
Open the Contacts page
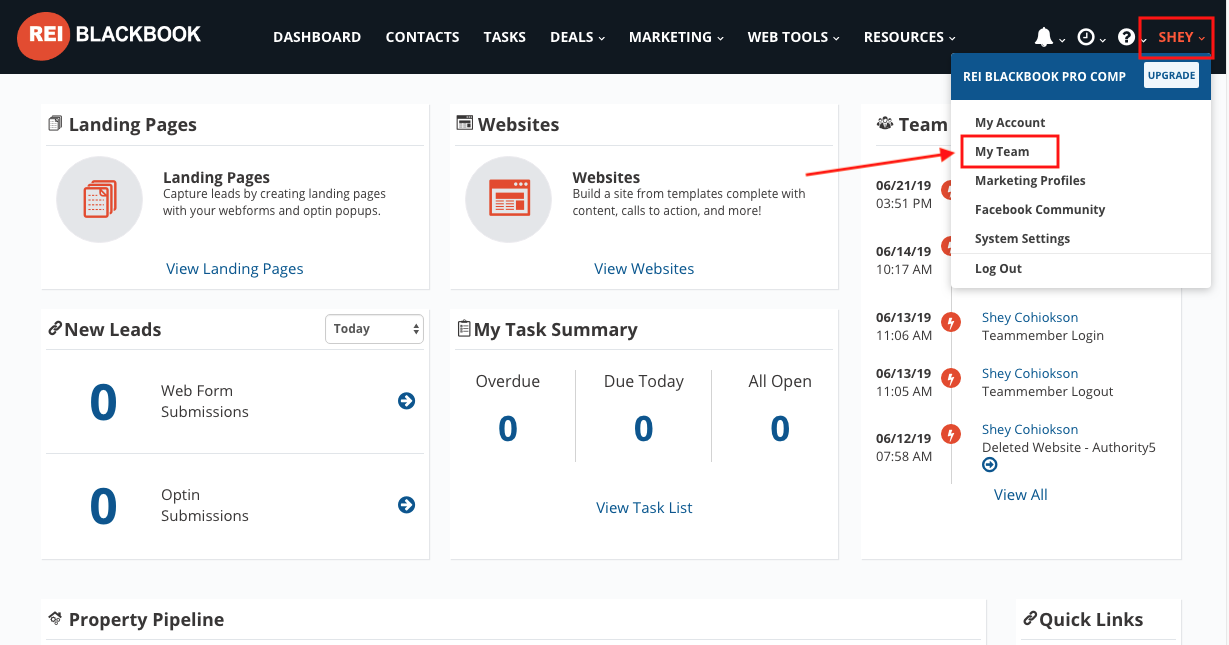(423, 37)
